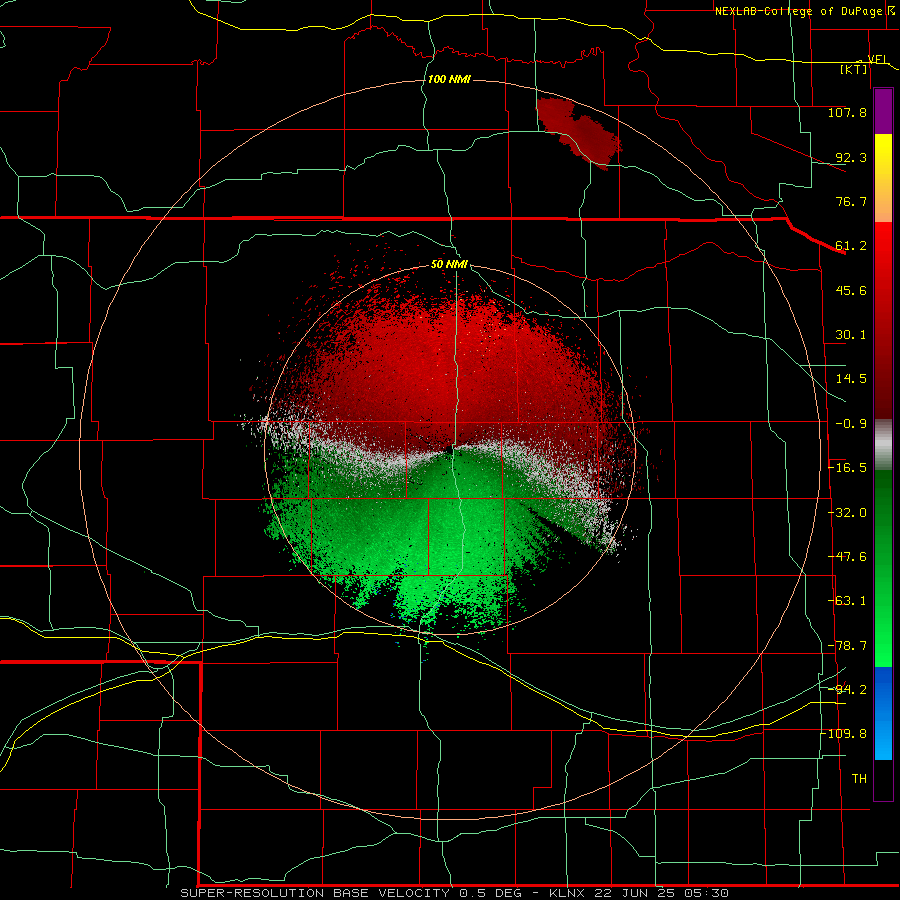Viewport: 900px width, 900px height.
Task: Click the -32.0 value on the velocity scale
Action: click(x=847, y=513)
